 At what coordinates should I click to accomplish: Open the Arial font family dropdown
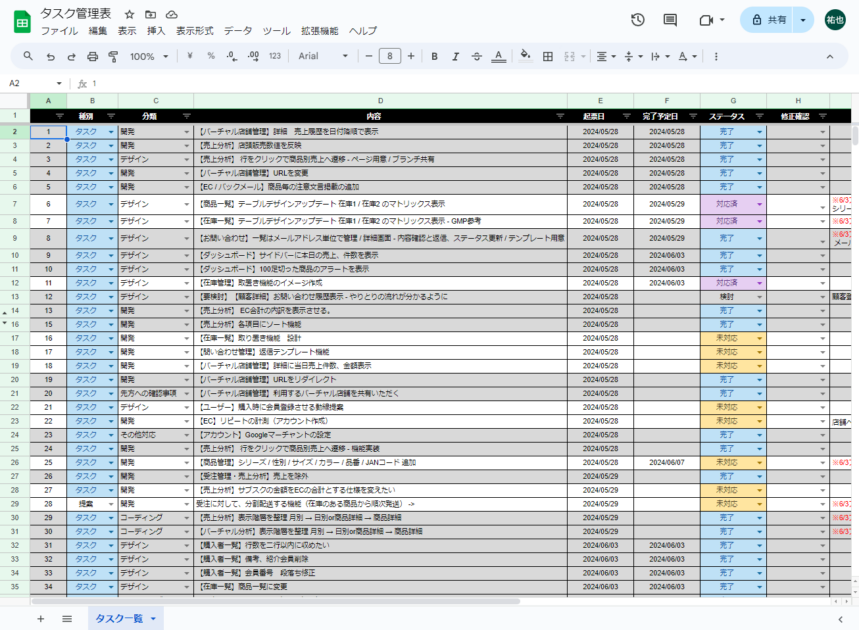(323, 56)
